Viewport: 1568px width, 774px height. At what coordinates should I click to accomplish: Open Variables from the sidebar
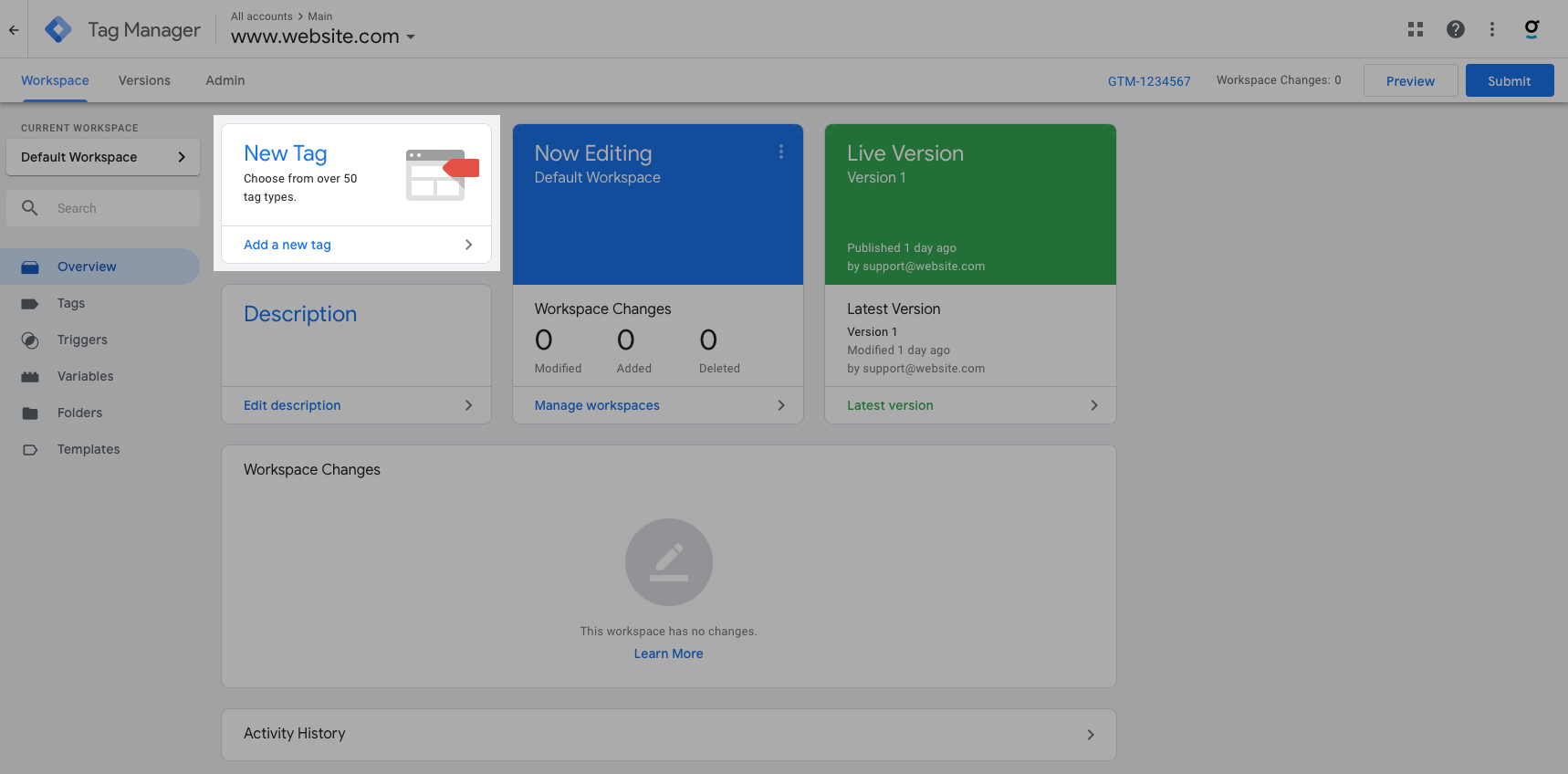pyautogui.click(x=85, y=376)
